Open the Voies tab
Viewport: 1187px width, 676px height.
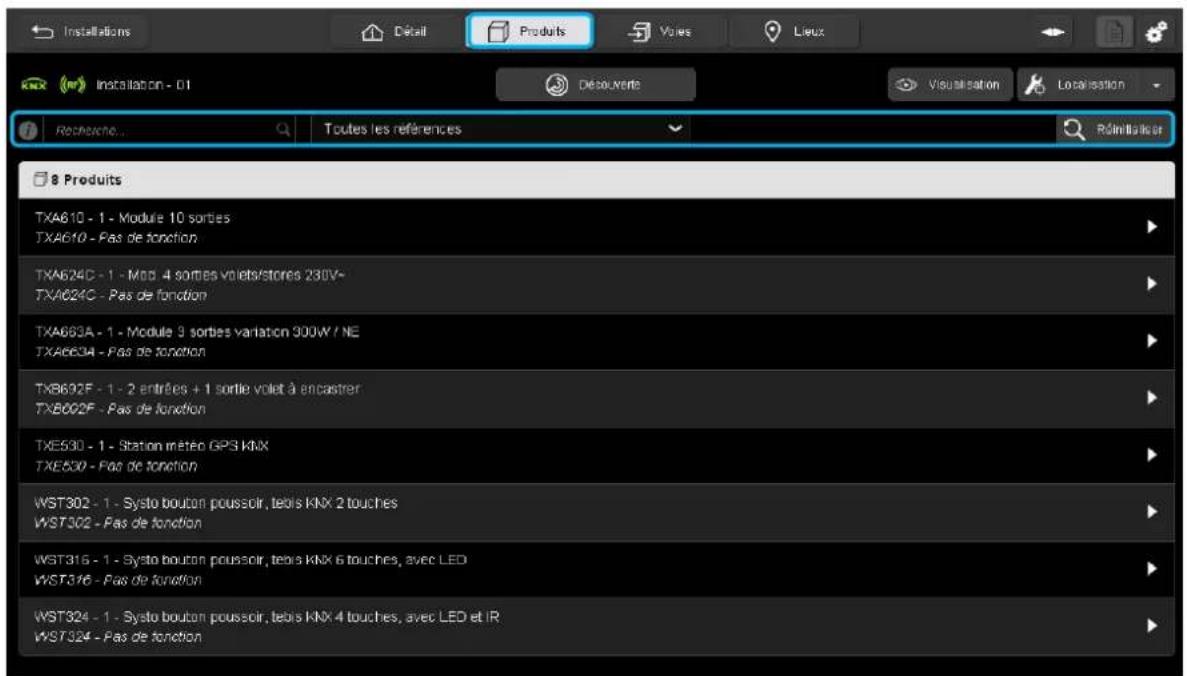[x=660, y=32]
